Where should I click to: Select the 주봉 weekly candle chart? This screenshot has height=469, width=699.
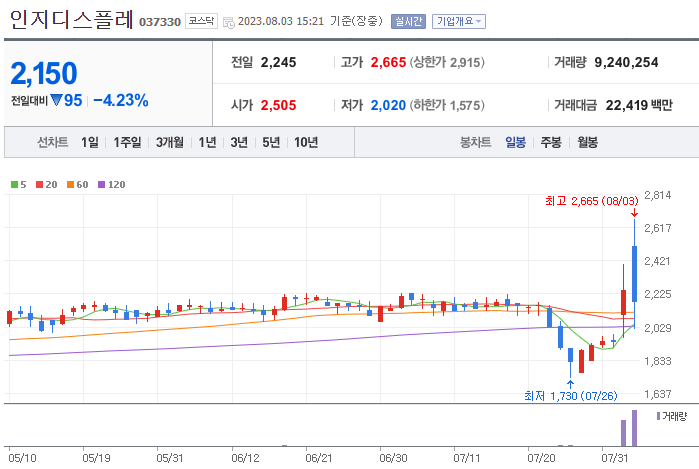(551, 142)
